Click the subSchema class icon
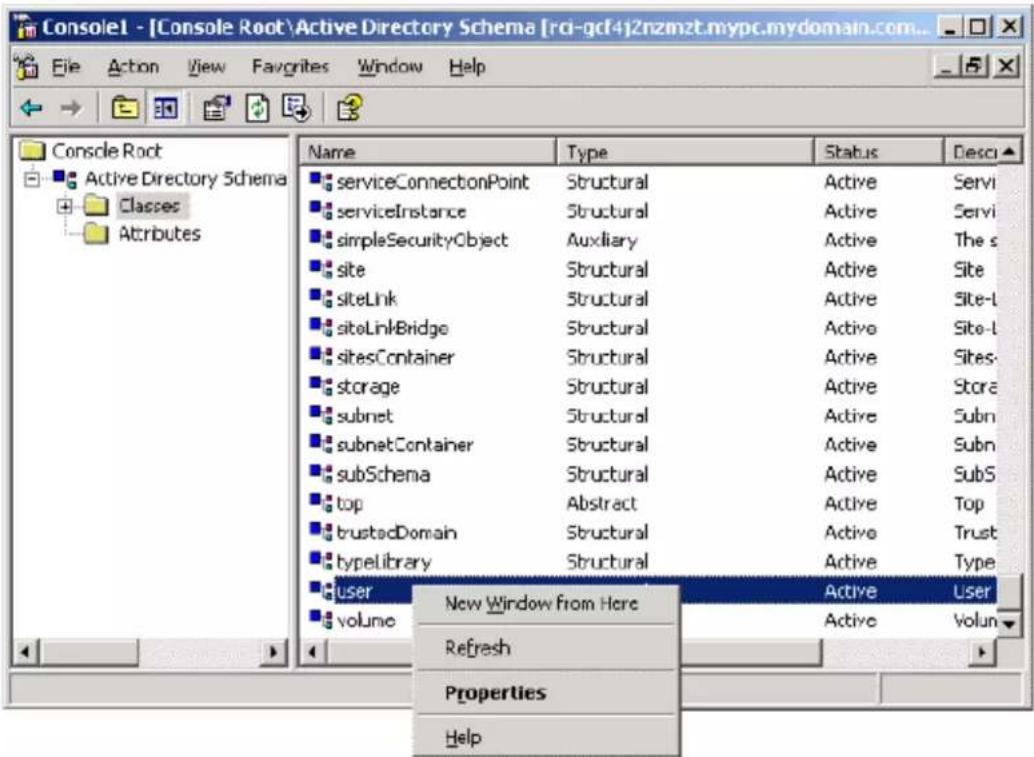This screenshot has height=757, width=1034. [321, 473]
